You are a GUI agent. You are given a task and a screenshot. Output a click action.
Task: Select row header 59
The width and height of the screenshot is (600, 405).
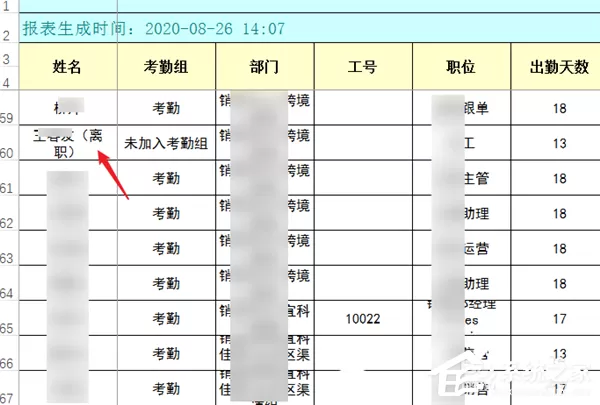pos(9,108)
